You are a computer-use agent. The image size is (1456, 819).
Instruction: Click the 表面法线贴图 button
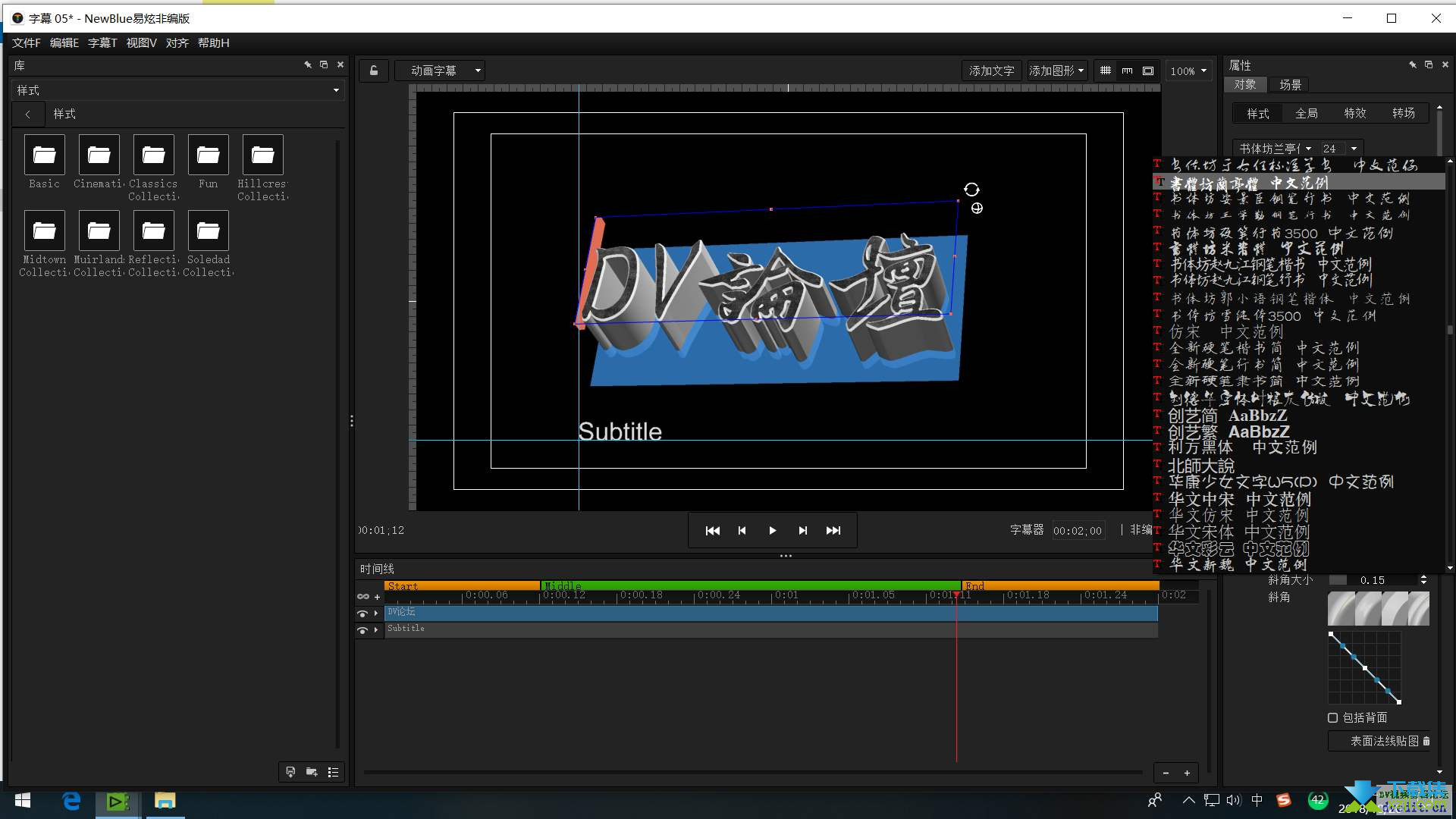(1379, 741)
